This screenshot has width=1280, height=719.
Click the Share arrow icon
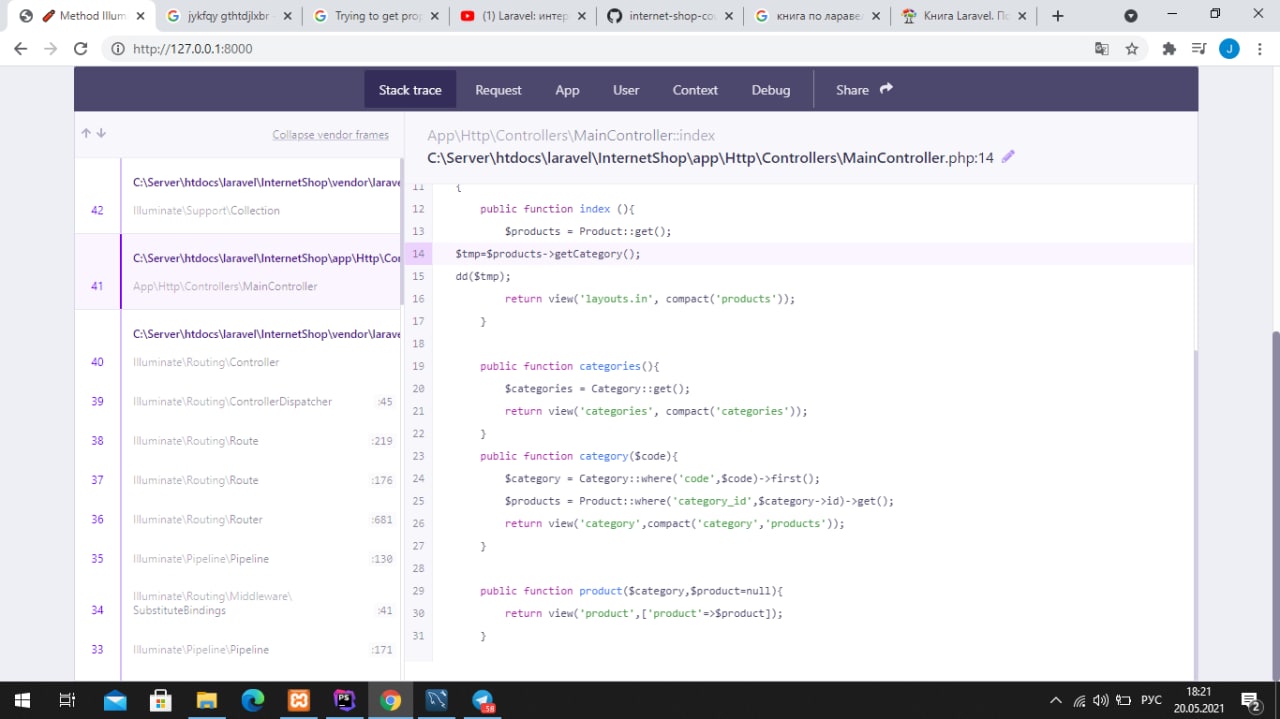click(x=886, y=89)
